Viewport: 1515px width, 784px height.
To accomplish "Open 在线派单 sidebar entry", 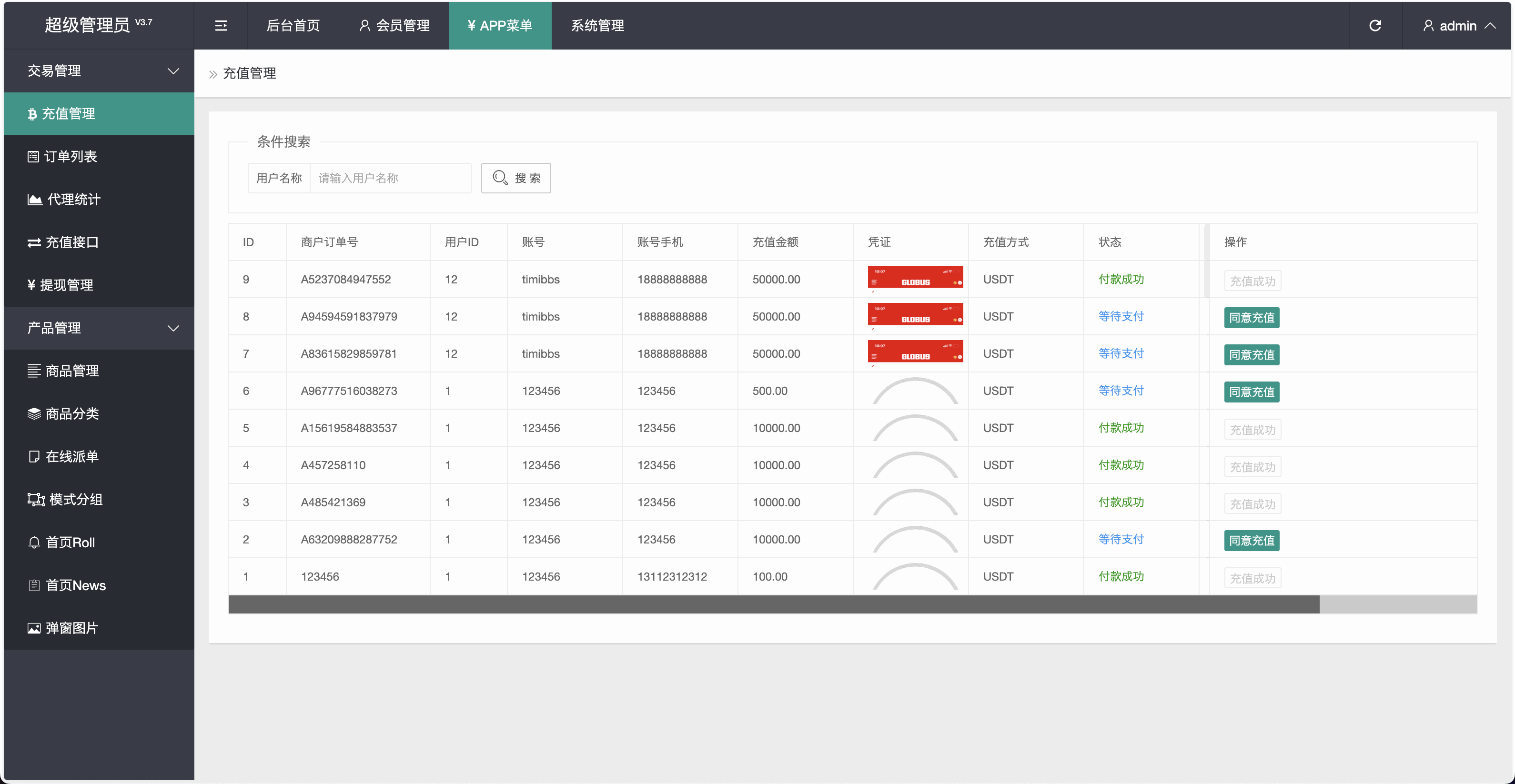I will 72,456.
